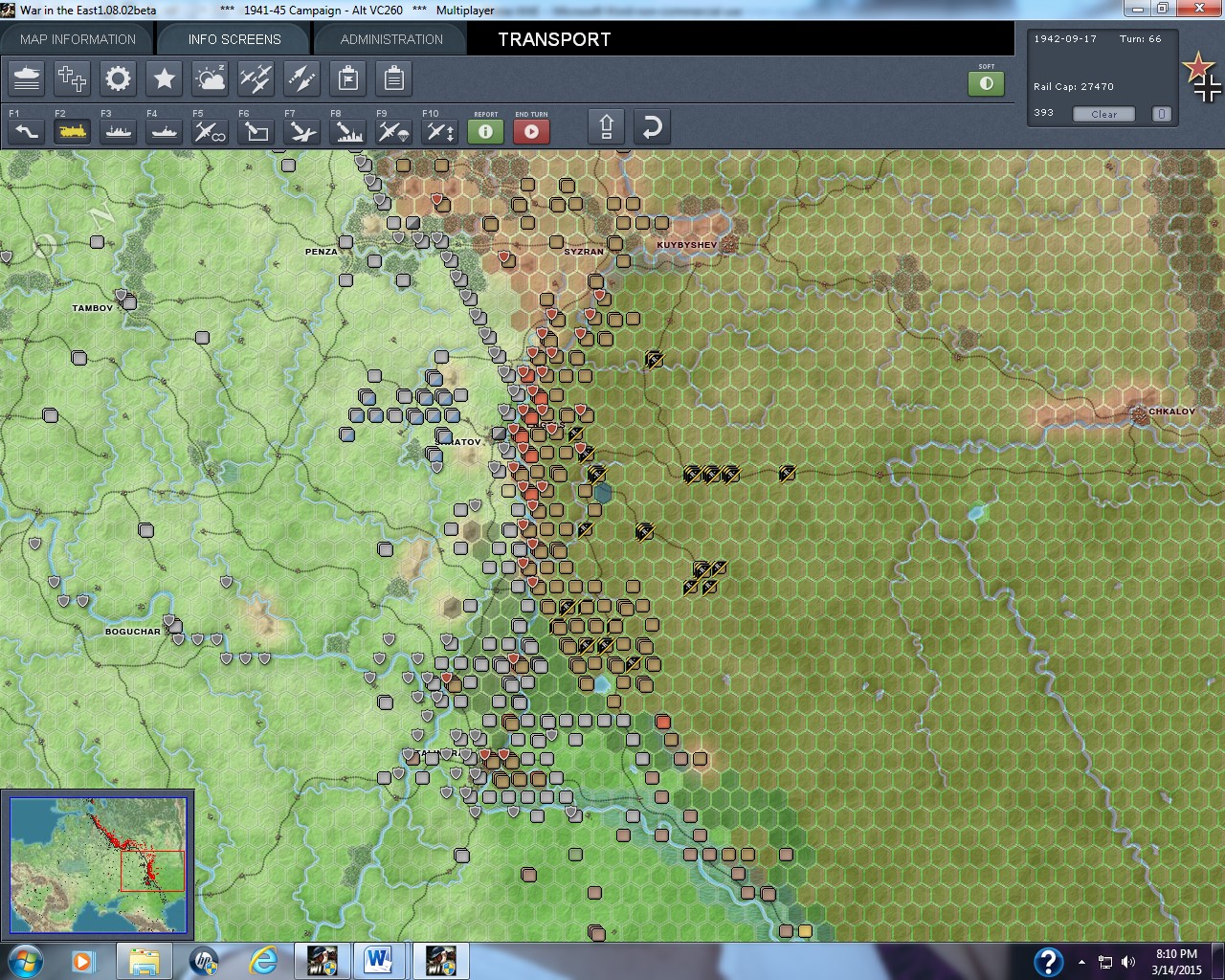Click the Rail Cap: 27470 readout
Screen dimensions: 1225x980
(x=1074, y=86)
